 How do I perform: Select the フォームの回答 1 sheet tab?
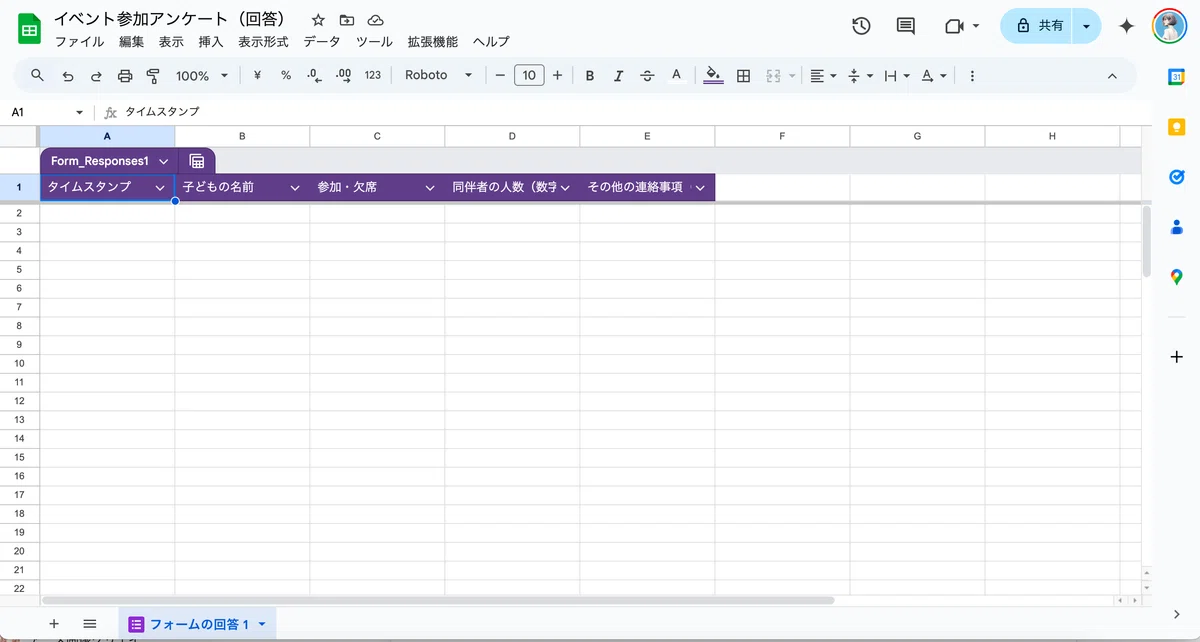197,624
